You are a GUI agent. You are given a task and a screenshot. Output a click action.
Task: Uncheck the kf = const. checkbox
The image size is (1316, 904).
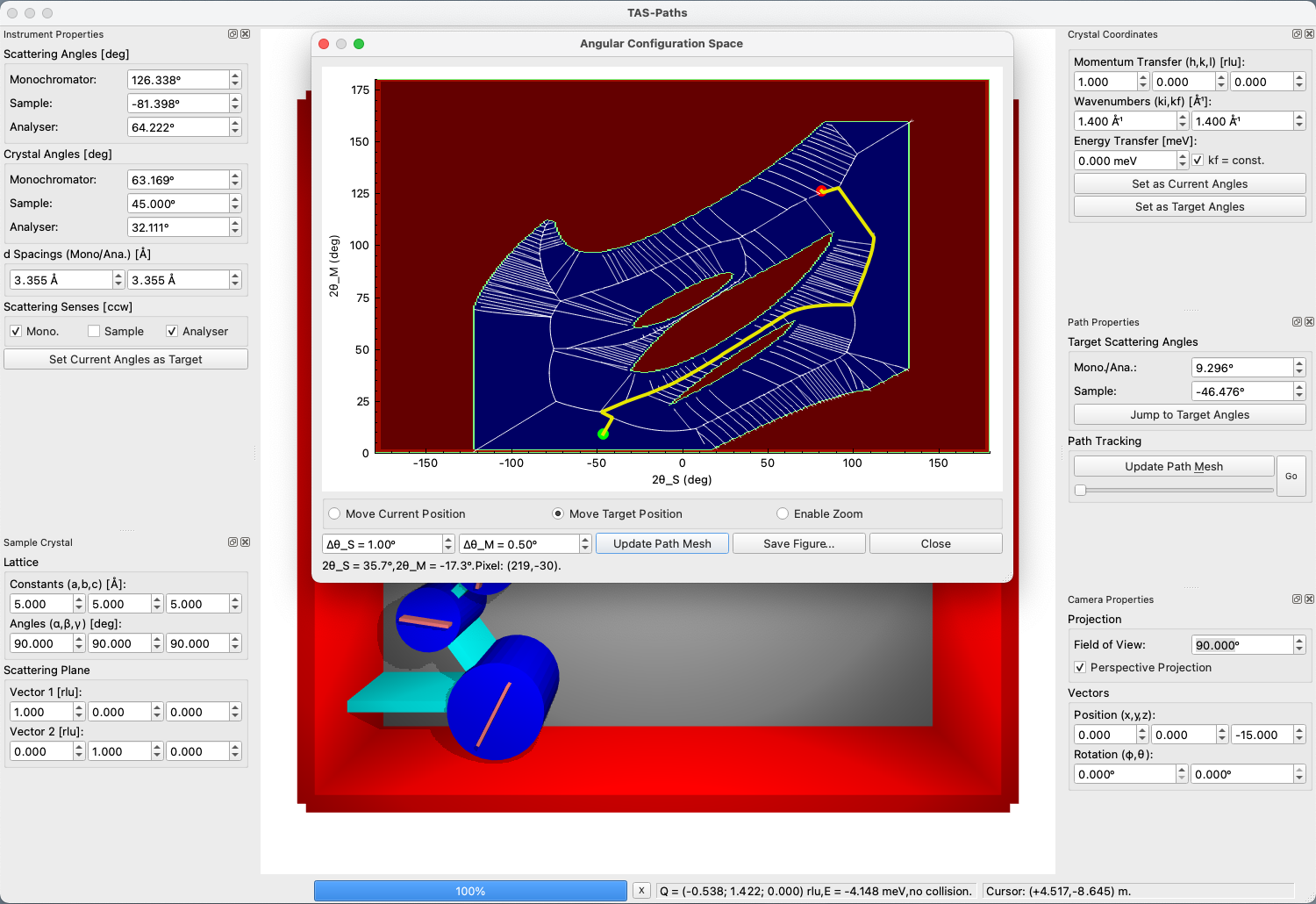coord(1198,161)
